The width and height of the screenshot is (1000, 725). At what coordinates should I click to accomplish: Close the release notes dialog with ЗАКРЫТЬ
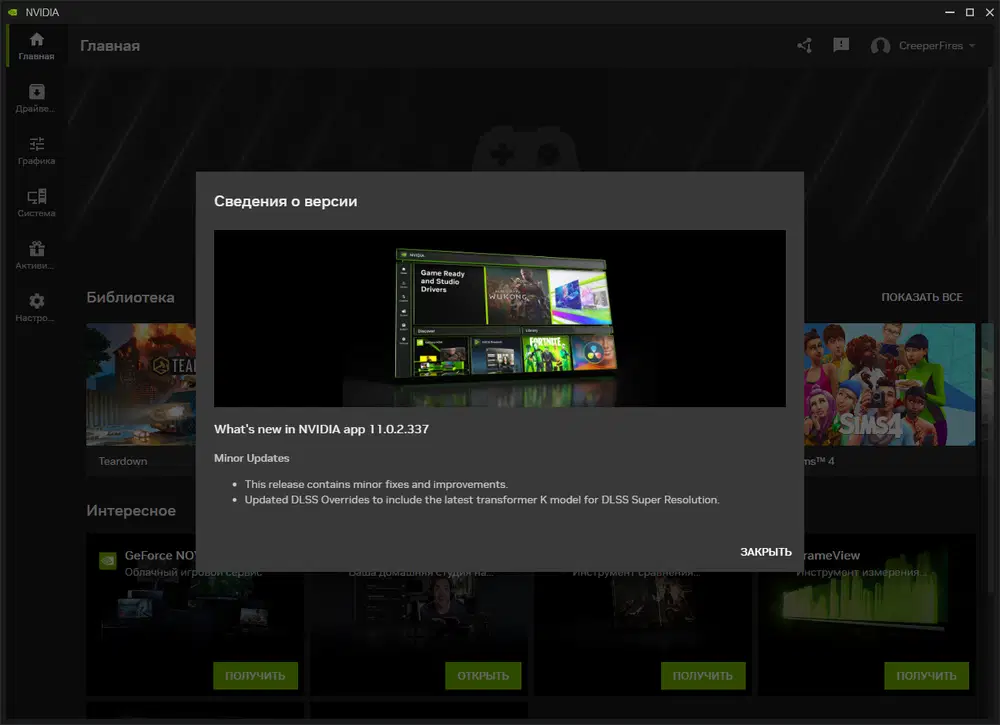pyautogui.click(x=765, y=552)
